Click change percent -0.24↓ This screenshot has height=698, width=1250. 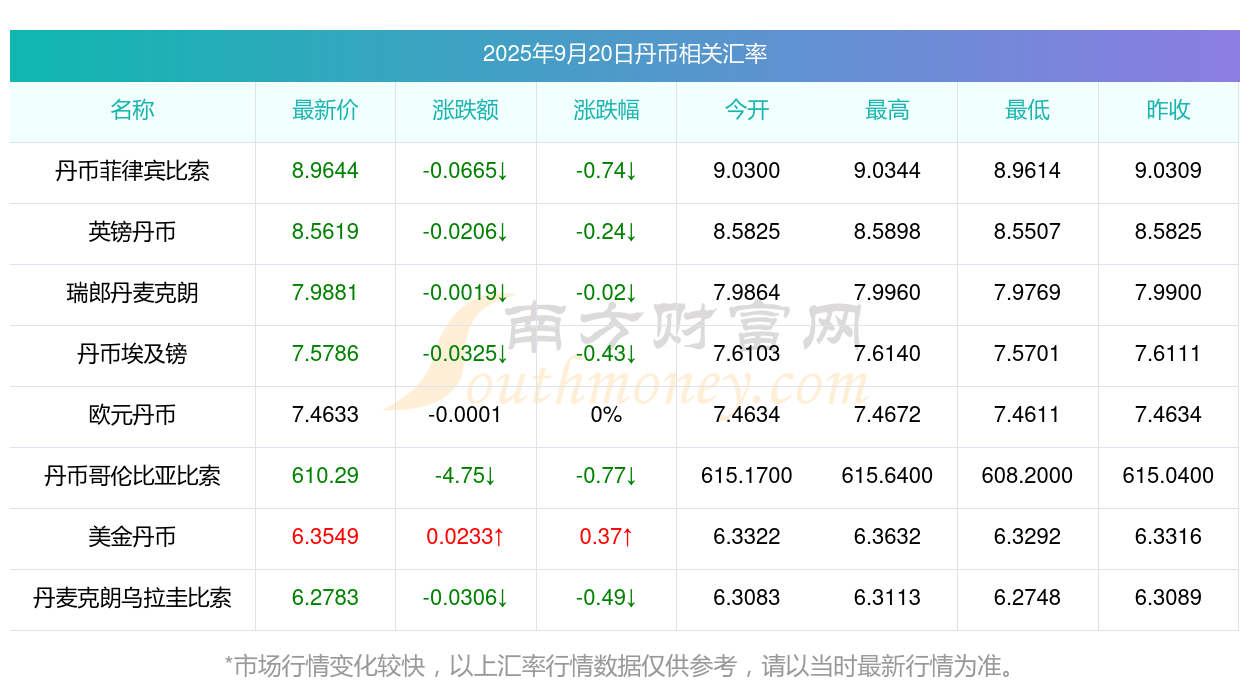606,232
